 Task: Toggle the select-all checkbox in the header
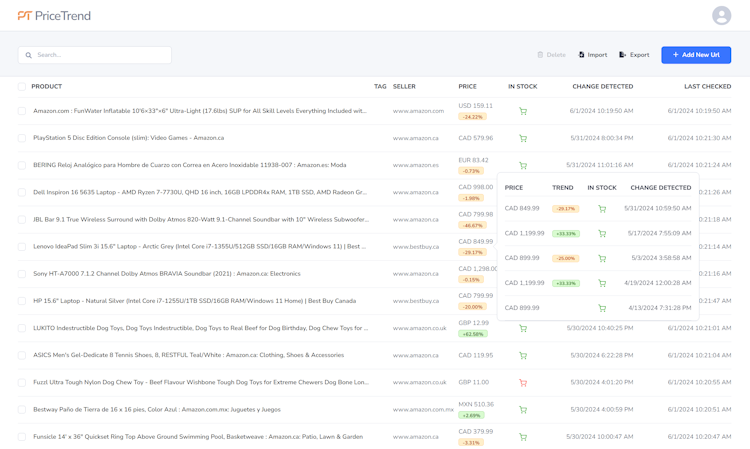[22, 87]
